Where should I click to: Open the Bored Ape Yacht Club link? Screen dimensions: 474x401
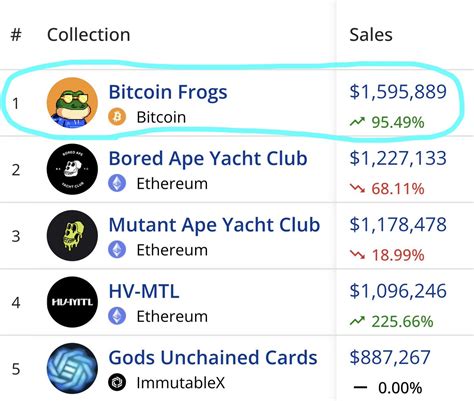[208, 158]
